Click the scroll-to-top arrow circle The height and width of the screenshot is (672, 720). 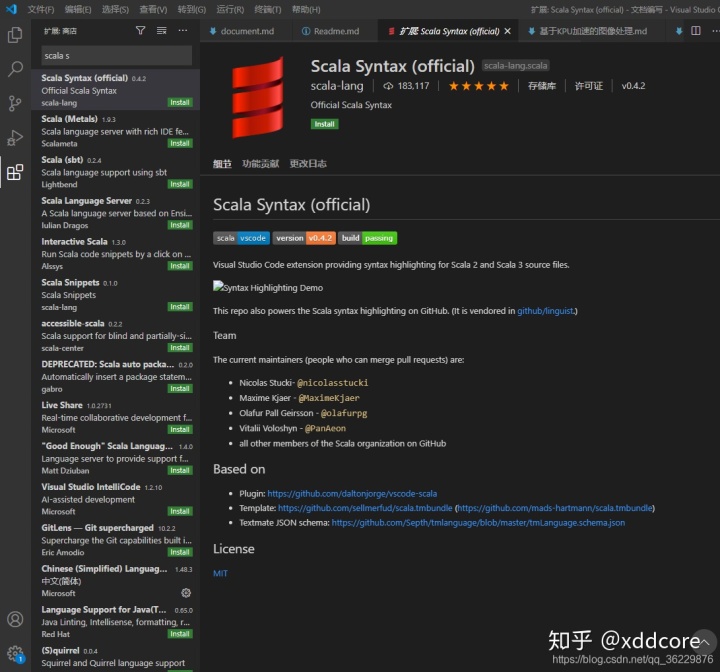click(x=703, y=642)
